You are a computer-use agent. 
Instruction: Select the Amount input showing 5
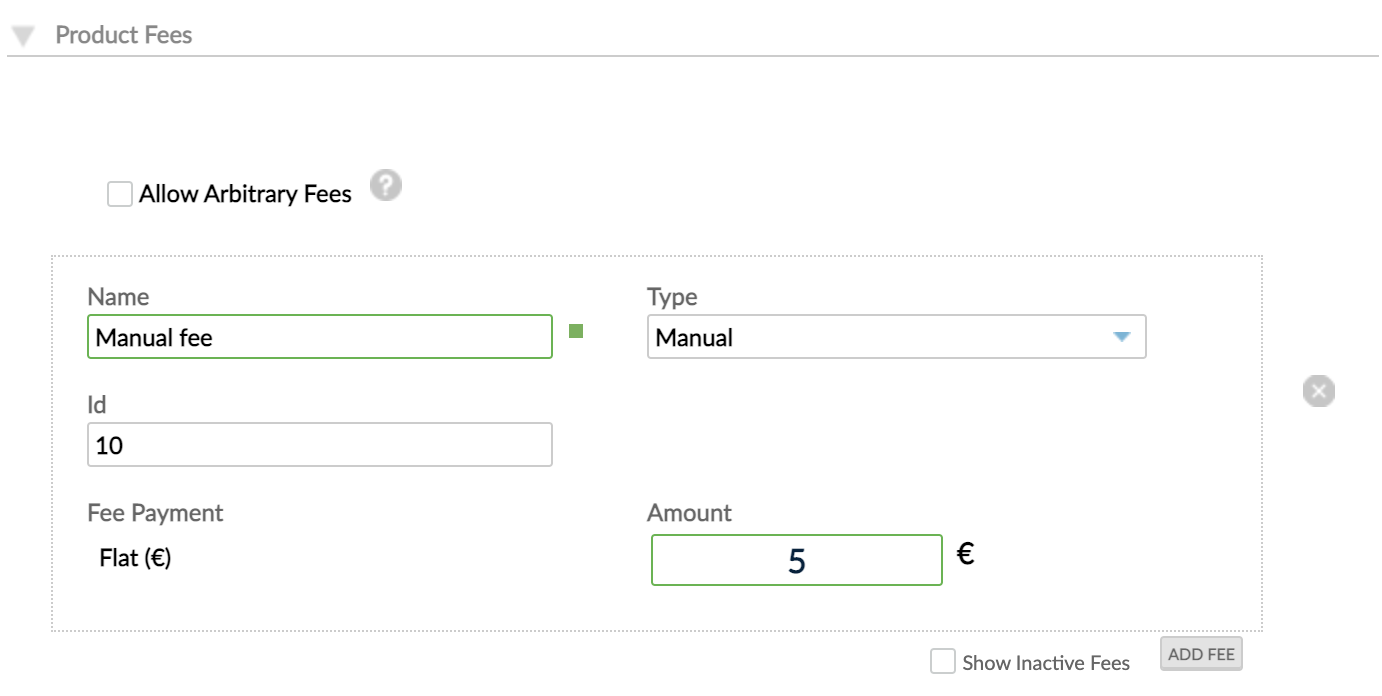click(796, 560)
